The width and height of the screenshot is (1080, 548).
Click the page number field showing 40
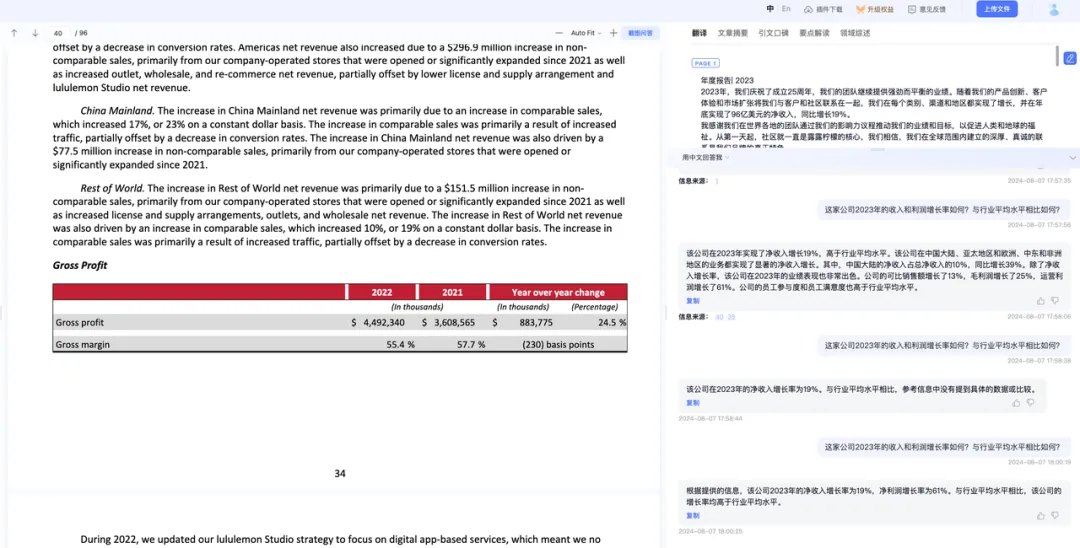click(58, 33)
